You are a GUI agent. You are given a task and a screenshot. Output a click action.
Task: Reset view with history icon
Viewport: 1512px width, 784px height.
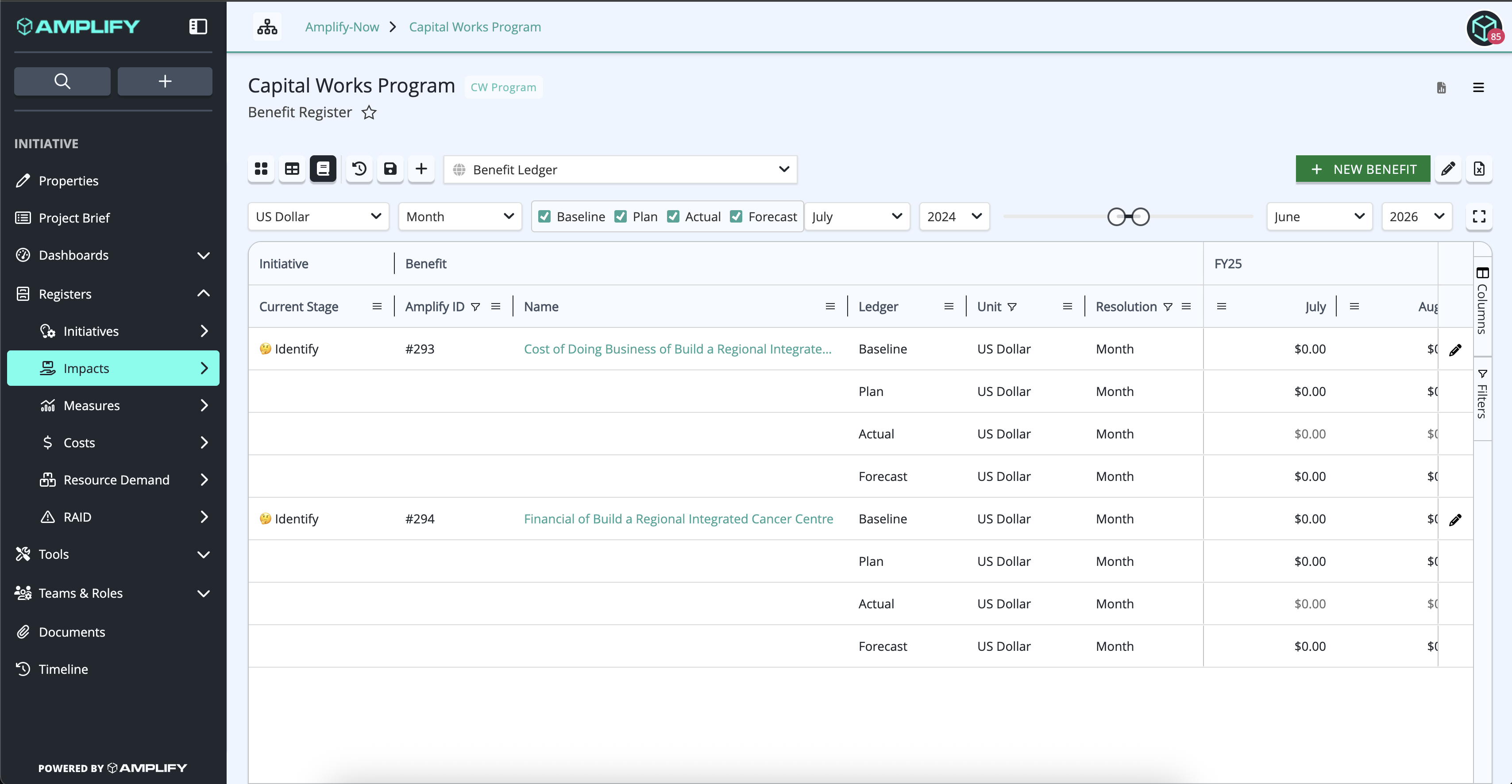[x=359, y=169]
